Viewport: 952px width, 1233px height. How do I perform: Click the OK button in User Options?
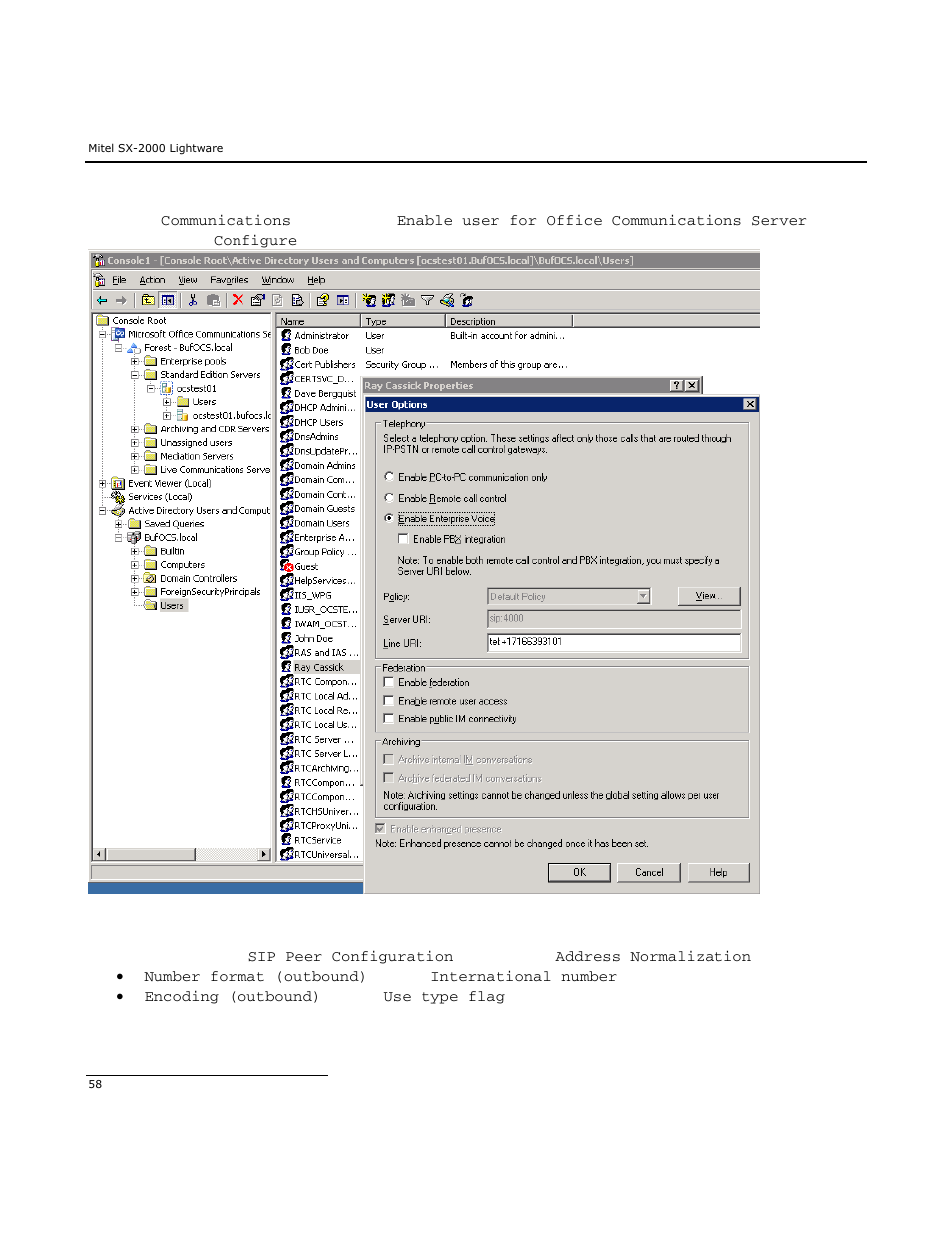[579, 872]
